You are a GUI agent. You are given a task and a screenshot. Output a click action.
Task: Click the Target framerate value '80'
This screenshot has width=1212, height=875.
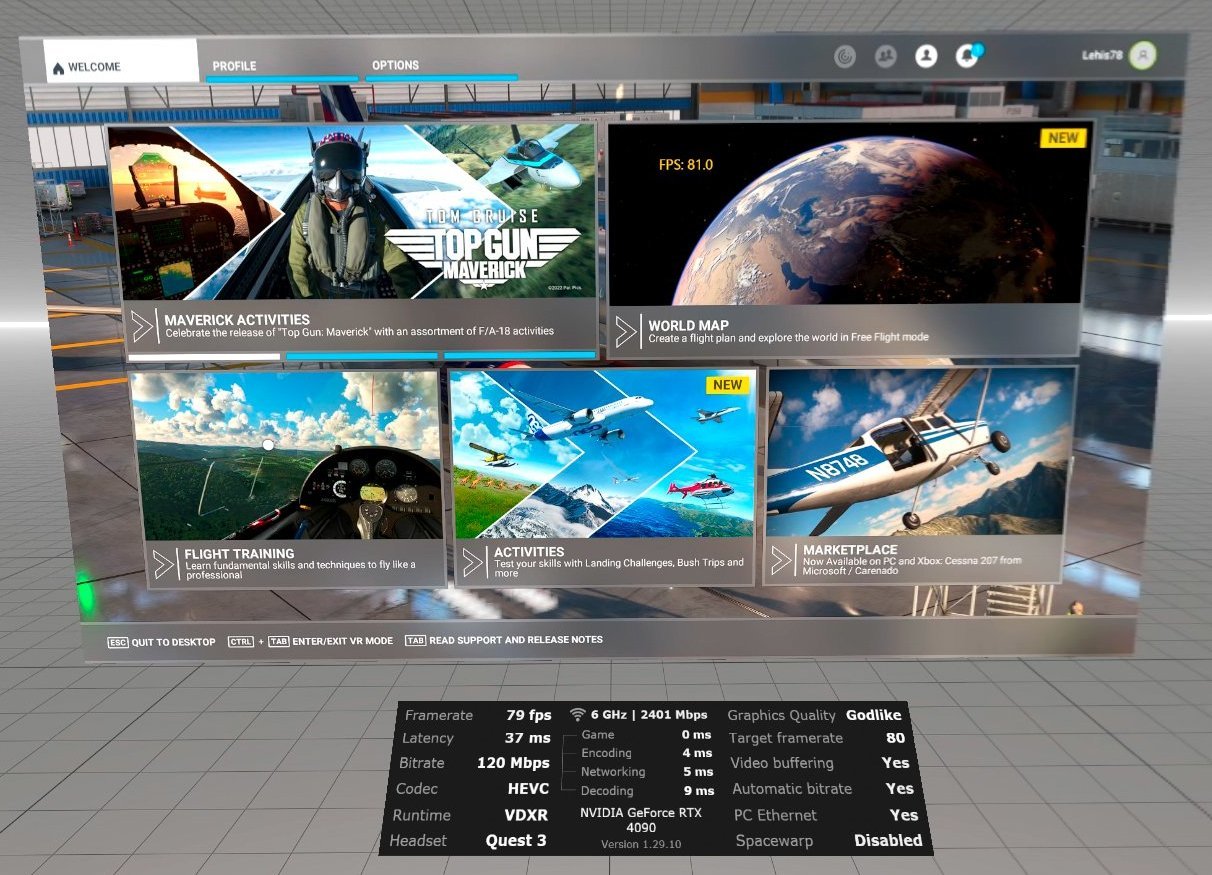click(895, 738)
